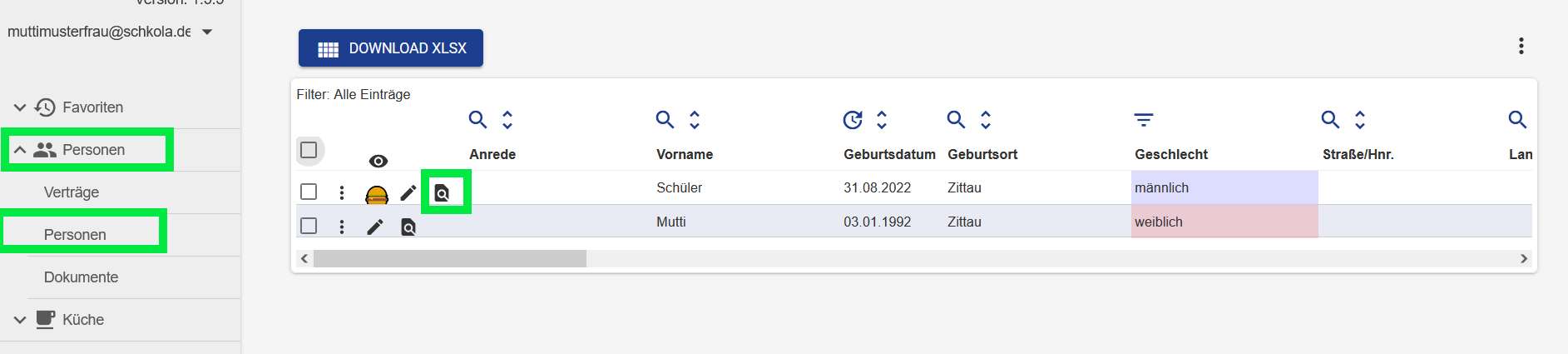Edit the Schüler row with pencil icon

408,193
